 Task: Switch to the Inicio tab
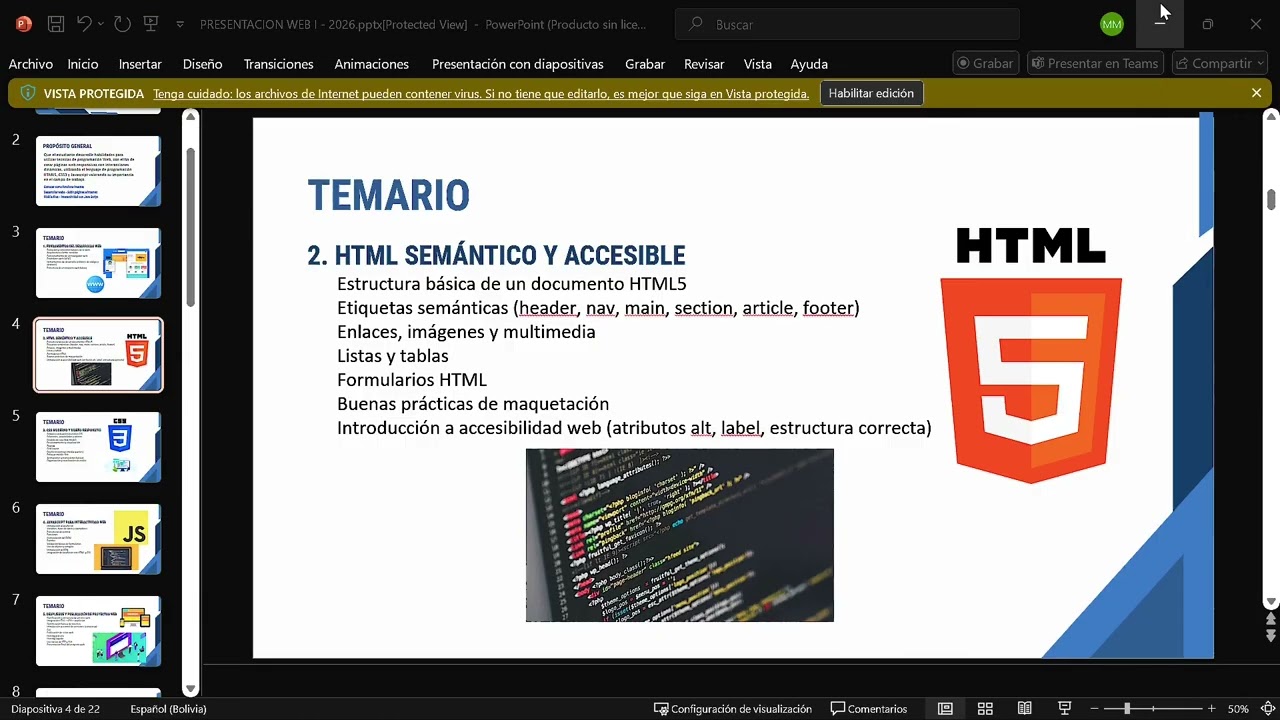[83, 64]
